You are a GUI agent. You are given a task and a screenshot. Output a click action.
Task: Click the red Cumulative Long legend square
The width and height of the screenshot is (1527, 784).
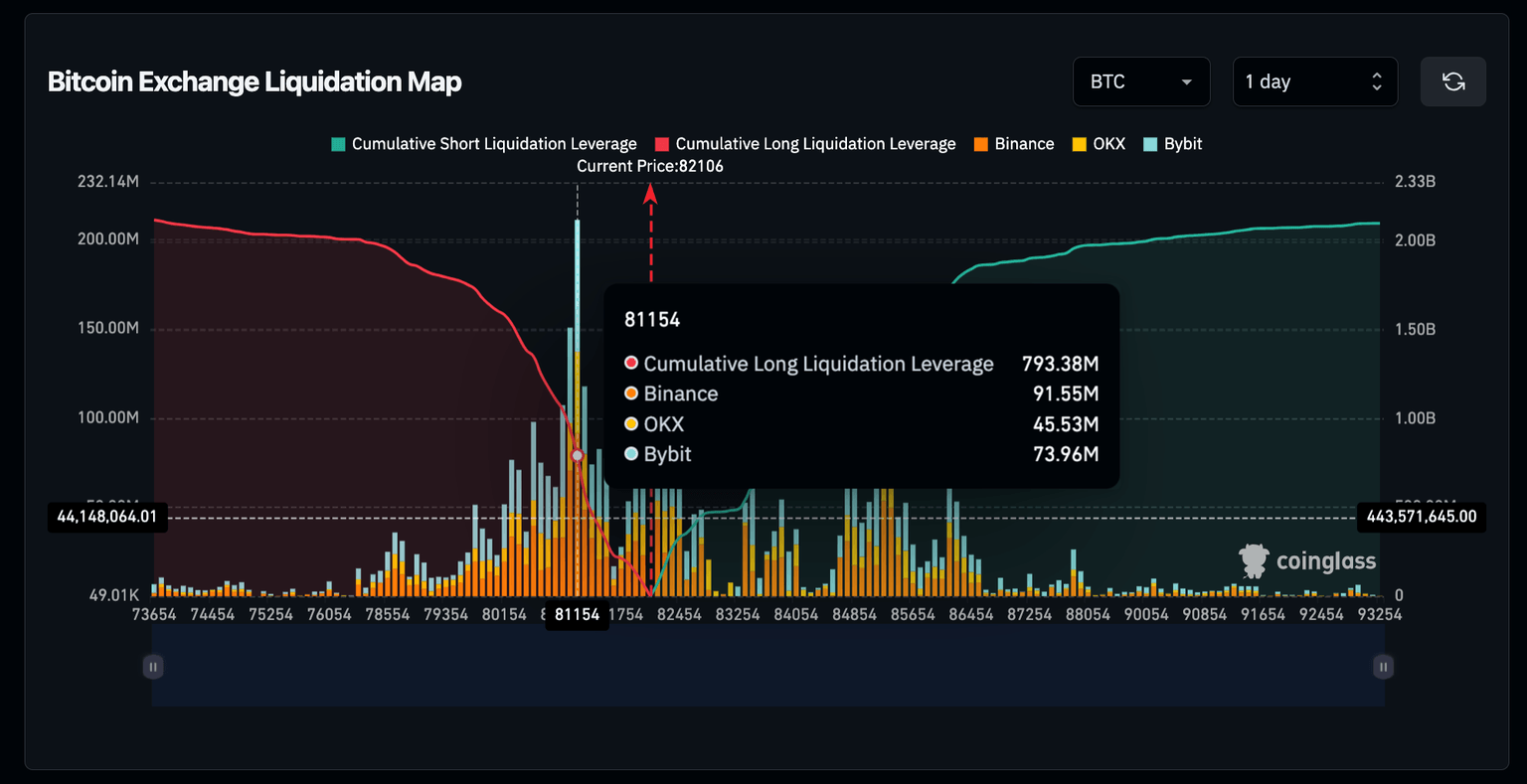[661, 143]
